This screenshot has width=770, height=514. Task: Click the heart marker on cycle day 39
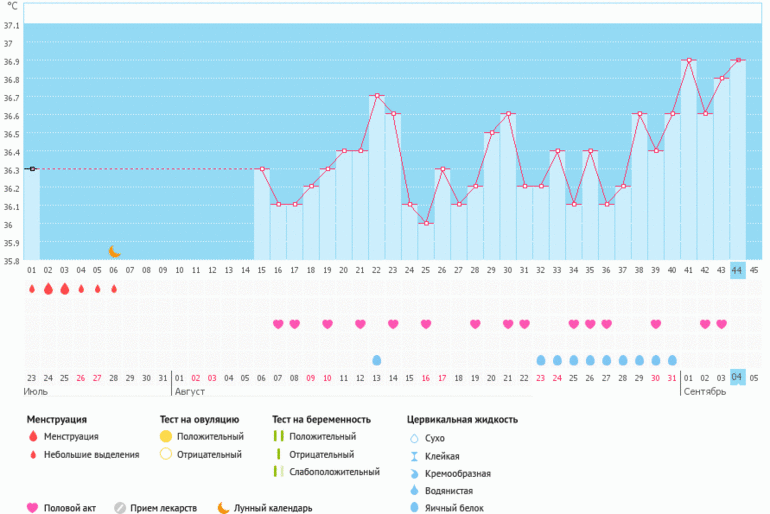656,324
